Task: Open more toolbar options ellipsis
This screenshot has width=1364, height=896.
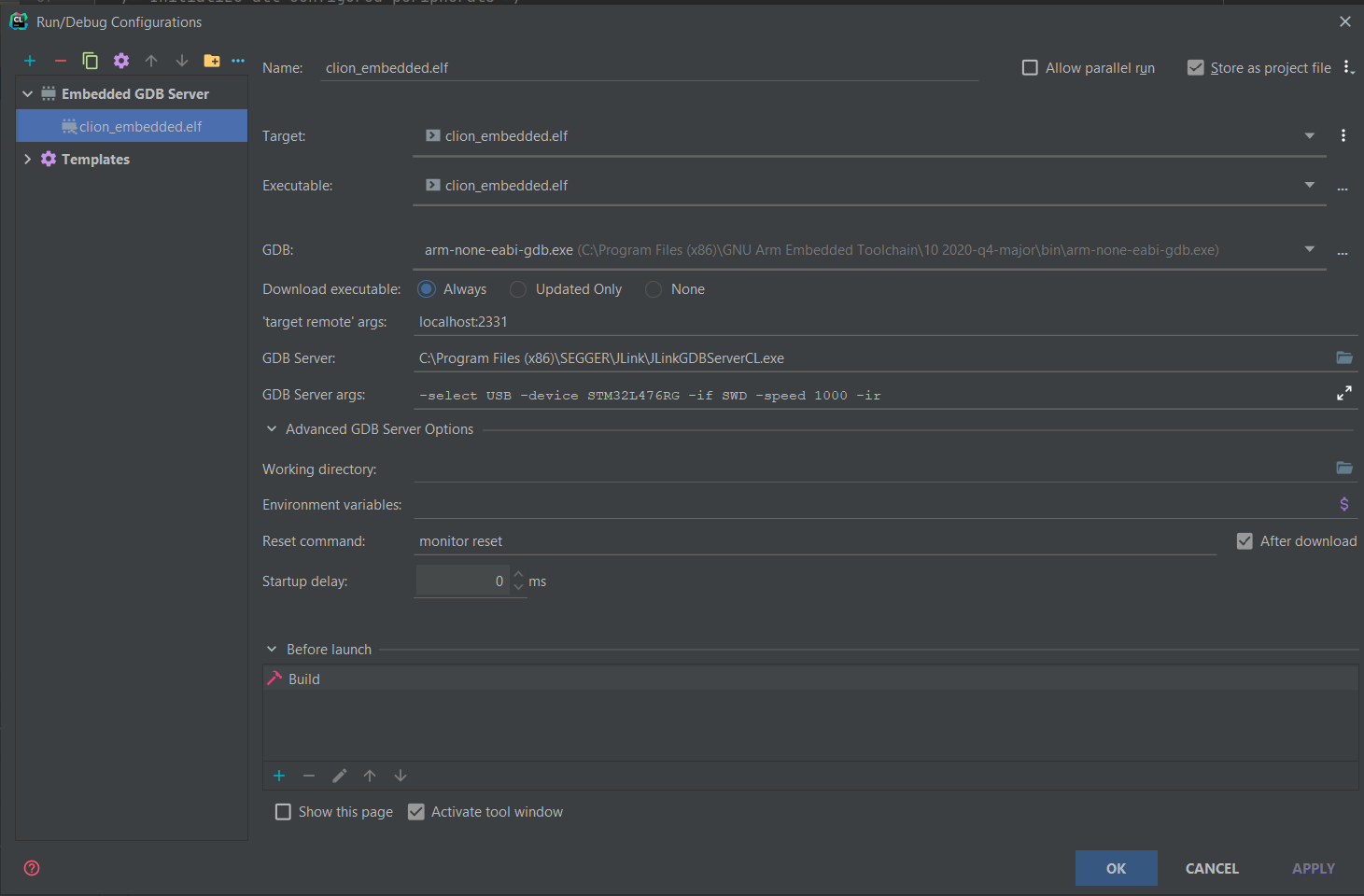Action: pos(238,61)
